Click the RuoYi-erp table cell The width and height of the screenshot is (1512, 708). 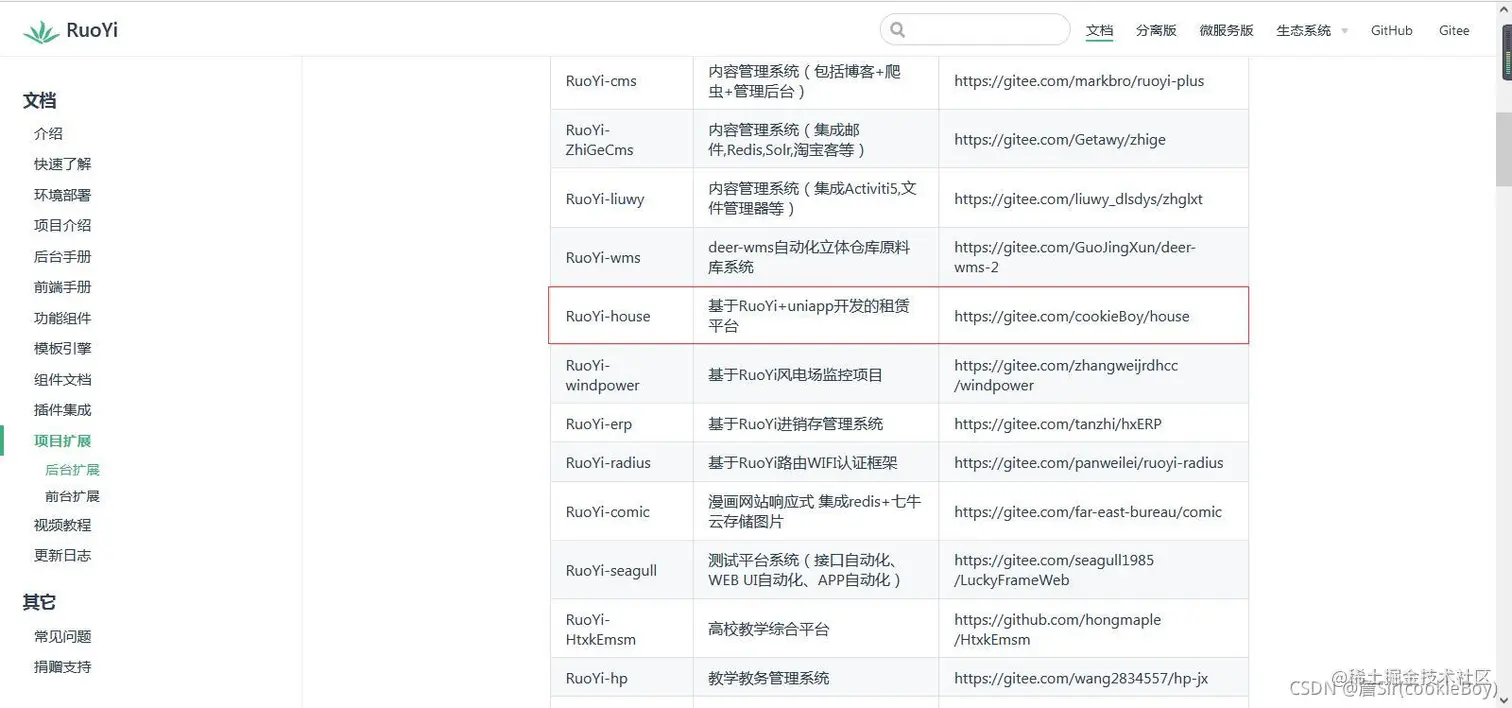pos(621,423)
